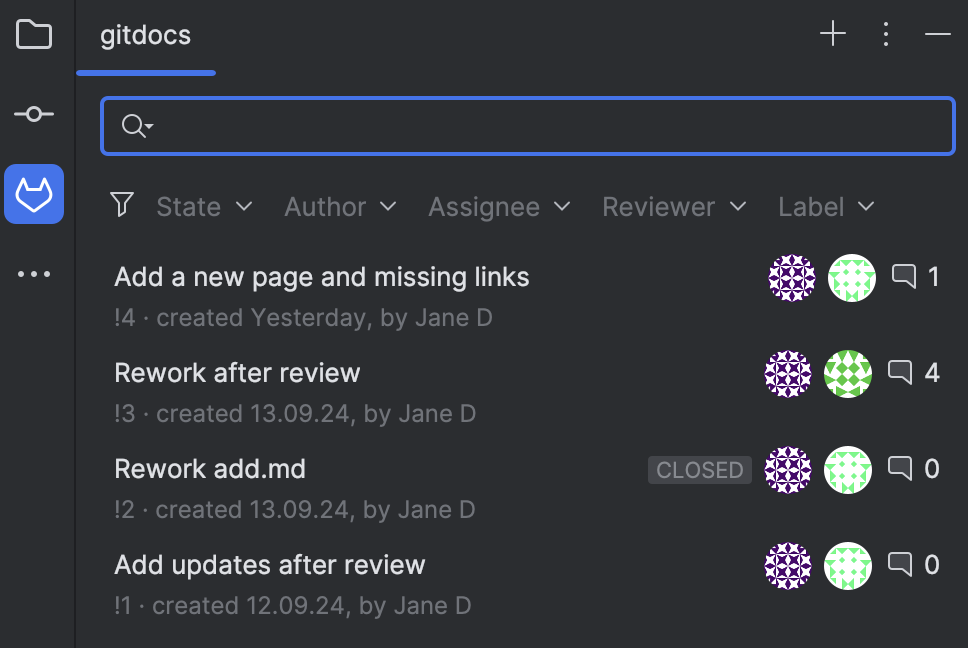This screenshot has height=648, width=968.
Task: Open the folder panel in the sidebar
Action: tap(35, 33)
